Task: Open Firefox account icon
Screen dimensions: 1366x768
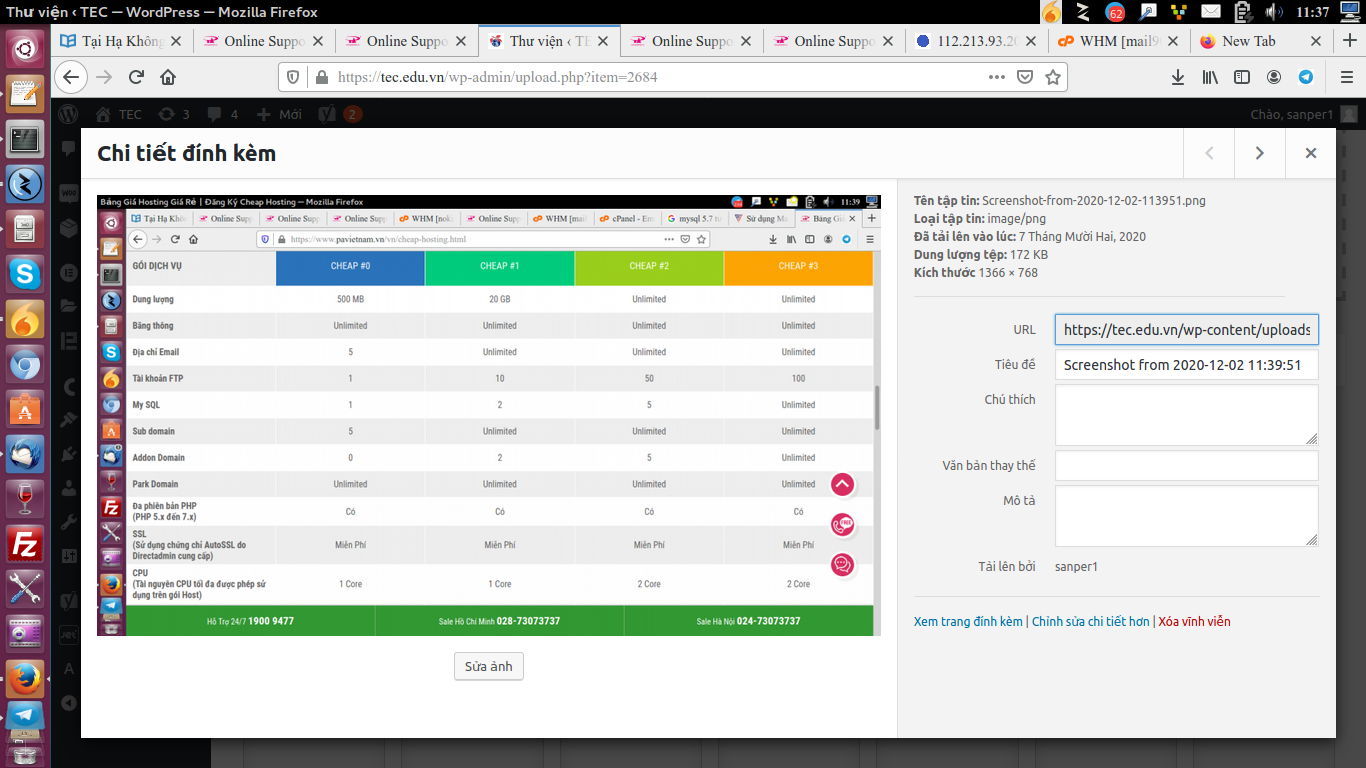Action: [x=1274, y=77]
